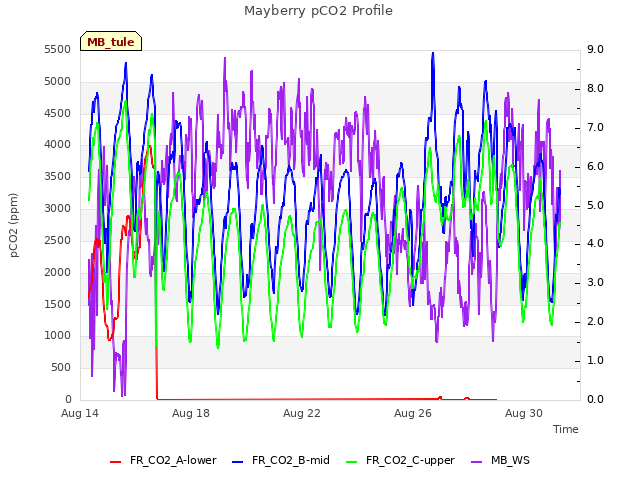Viewport: 640px width, 480px height.
Task: Click the 2500 left axis value
Action: tap(58, 240)
